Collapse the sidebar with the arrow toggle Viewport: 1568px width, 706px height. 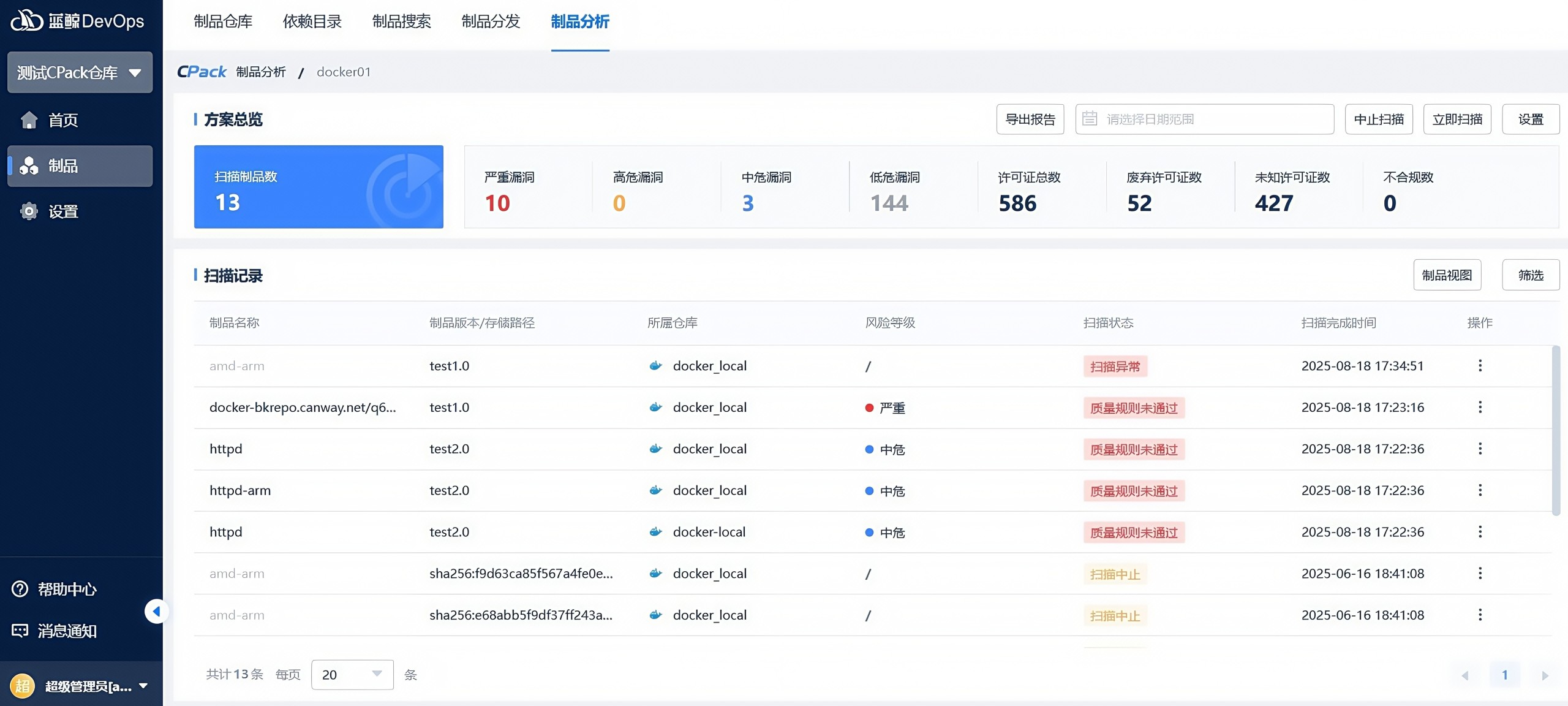click(x=156, y=611)
